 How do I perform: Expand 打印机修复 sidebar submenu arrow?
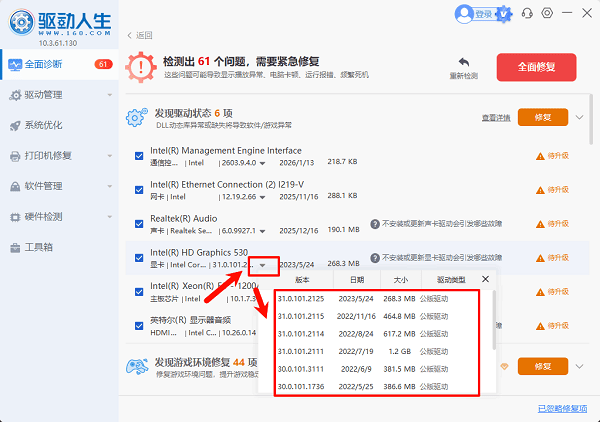[x=110, y=156]
